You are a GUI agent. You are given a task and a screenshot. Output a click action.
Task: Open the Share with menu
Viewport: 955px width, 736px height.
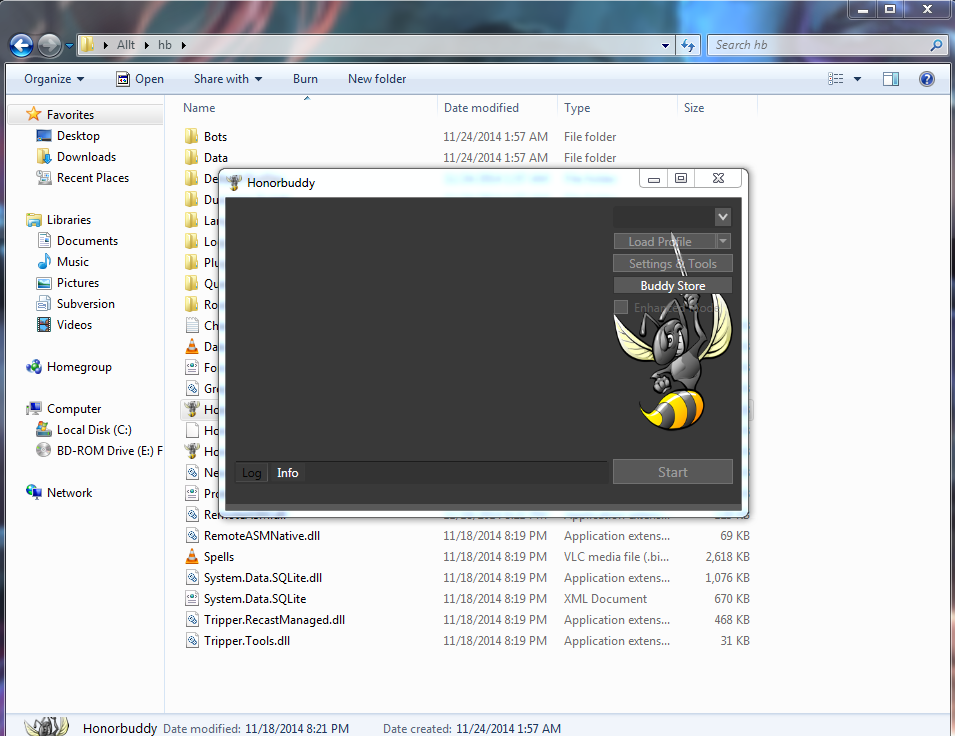coord(228,79)
